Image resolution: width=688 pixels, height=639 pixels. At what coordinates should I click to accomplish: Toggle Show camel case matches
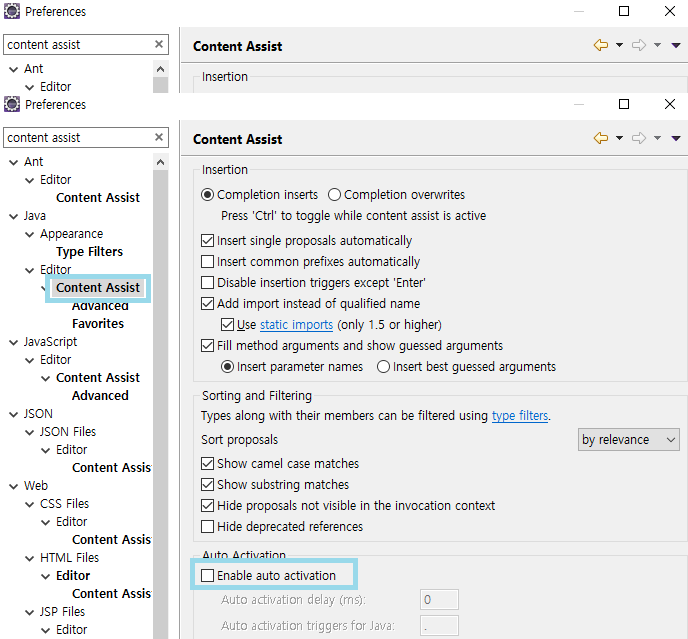207,463
